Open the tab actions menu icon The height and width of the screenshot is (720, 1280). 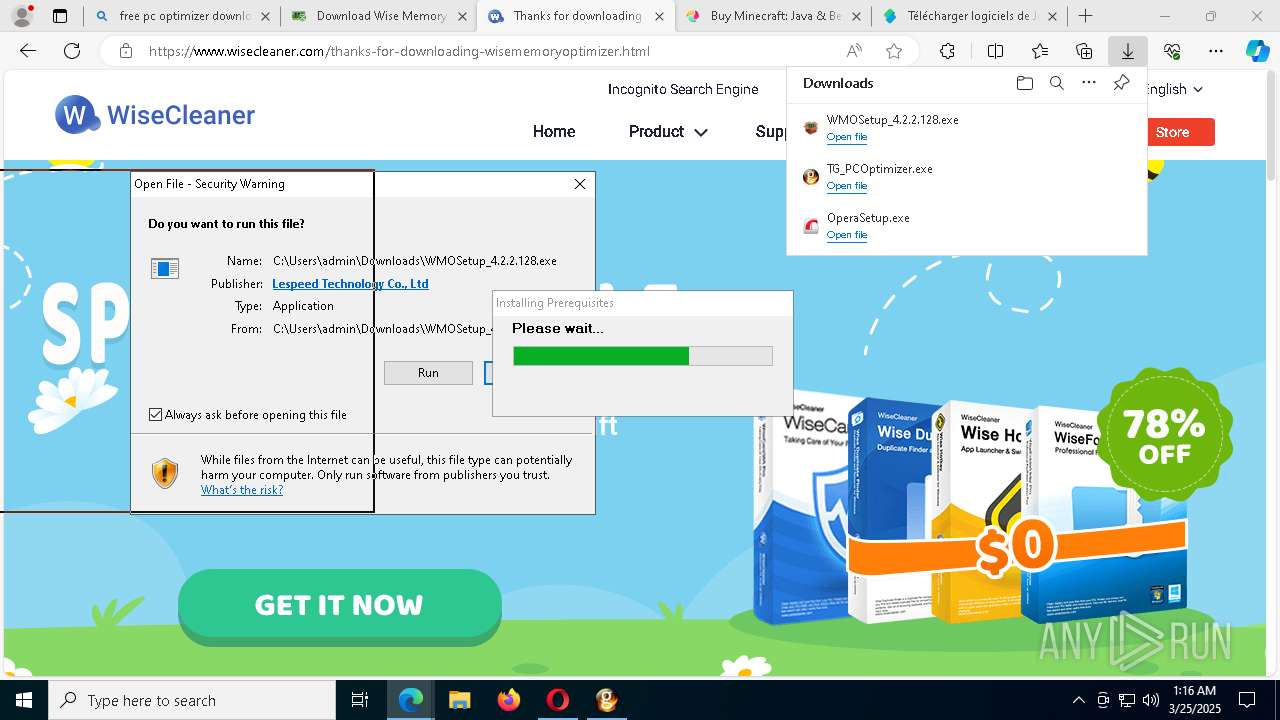(60, 16)
